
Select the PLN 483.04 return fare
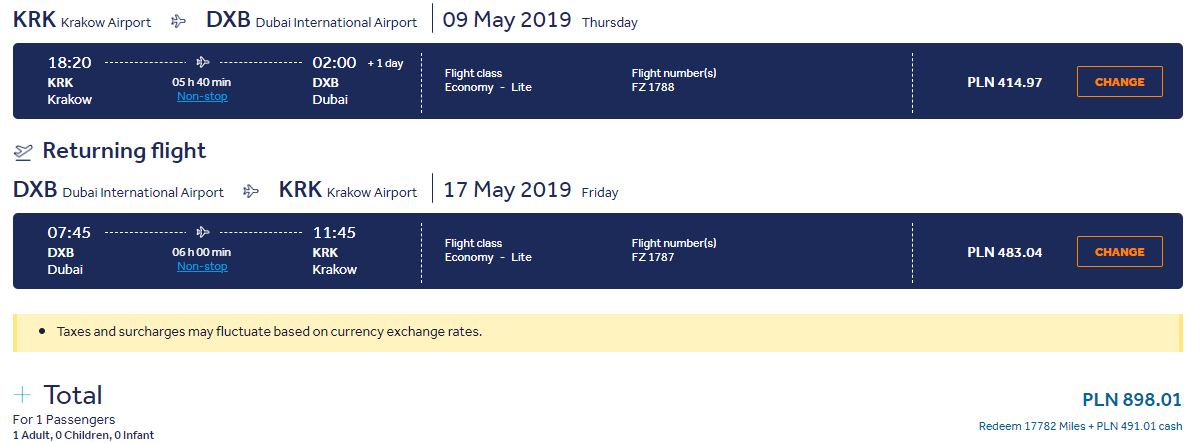(x=1004, y=252)
